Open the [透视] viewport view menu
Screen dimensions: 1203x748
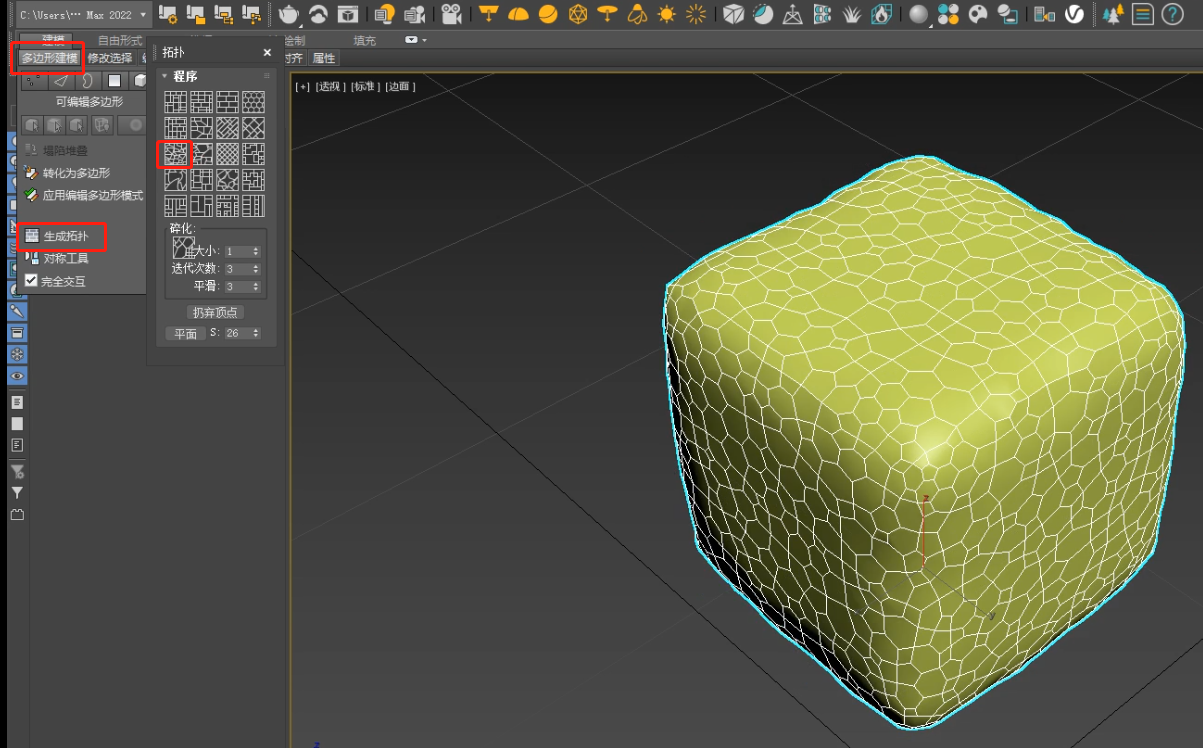(330, 86)
